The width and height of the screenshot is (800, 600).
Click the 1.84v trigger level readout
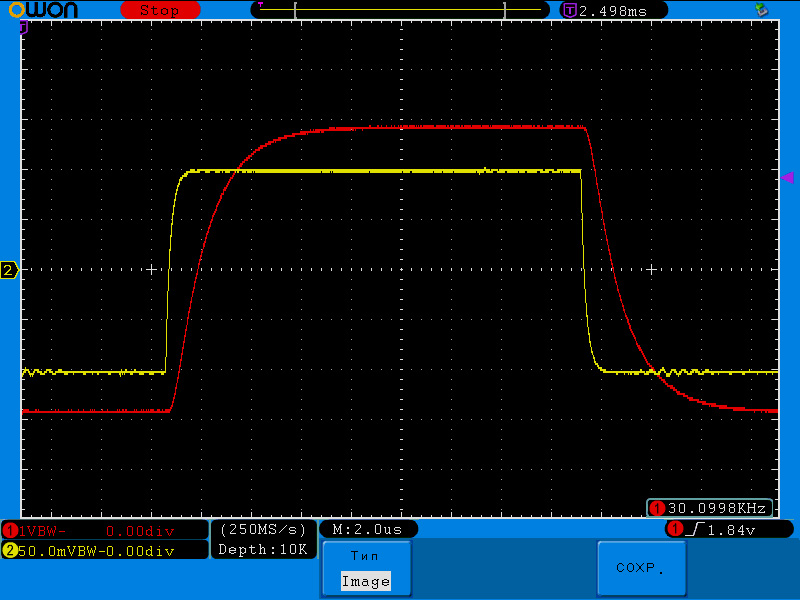click(x=731, y=531)
